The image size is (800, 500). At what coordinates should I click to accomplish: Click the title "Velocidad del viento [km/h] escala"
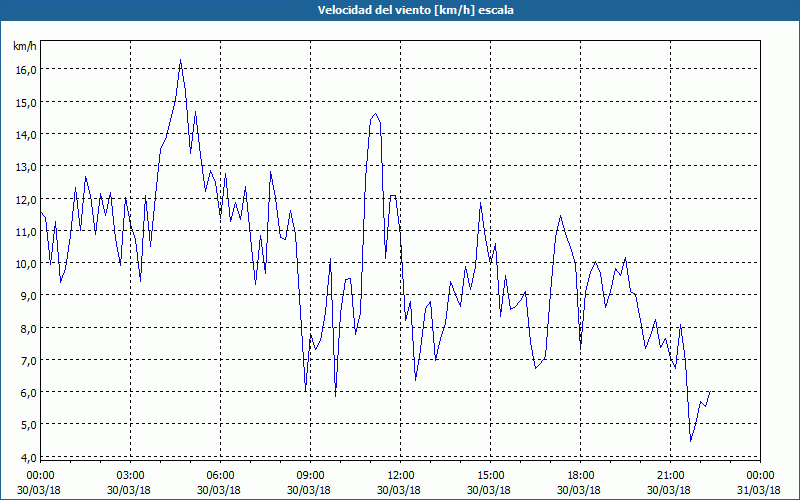(415, 10)
